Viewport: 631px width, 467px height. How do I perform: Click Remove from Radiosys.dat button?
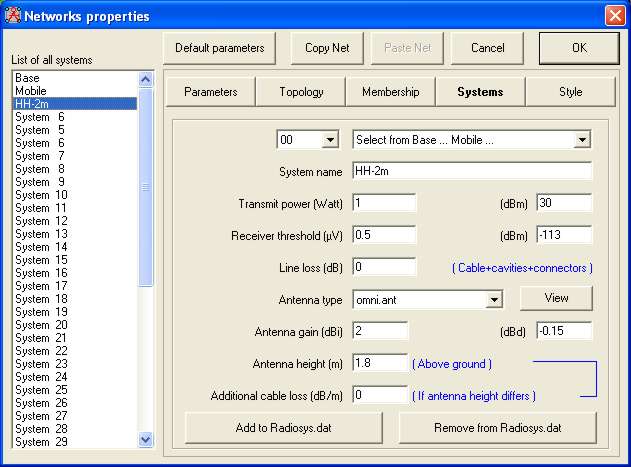(497, 428)
